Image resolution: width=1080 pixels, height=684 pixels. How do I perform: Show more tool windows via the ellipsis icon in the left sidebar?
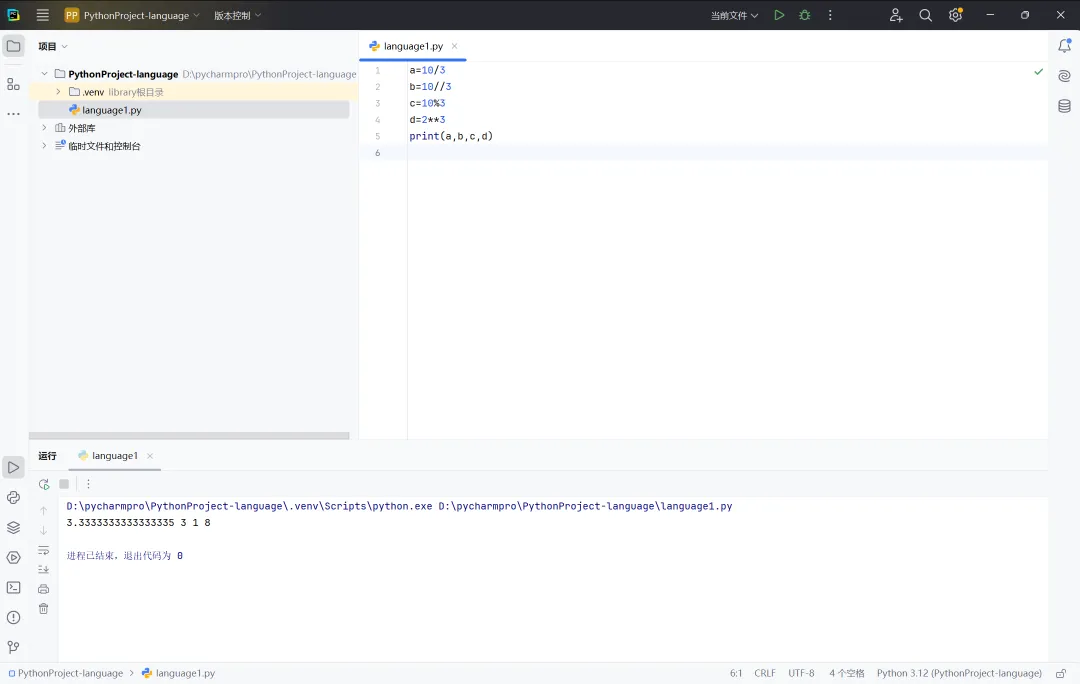[13, 114]
